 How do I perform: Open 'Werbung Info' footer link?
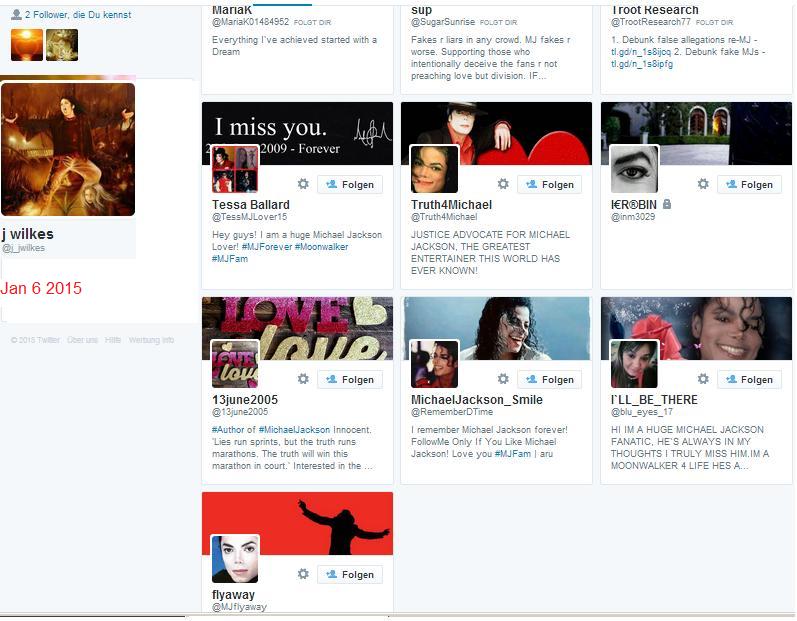pyautogui.click(x=151, y=340)
